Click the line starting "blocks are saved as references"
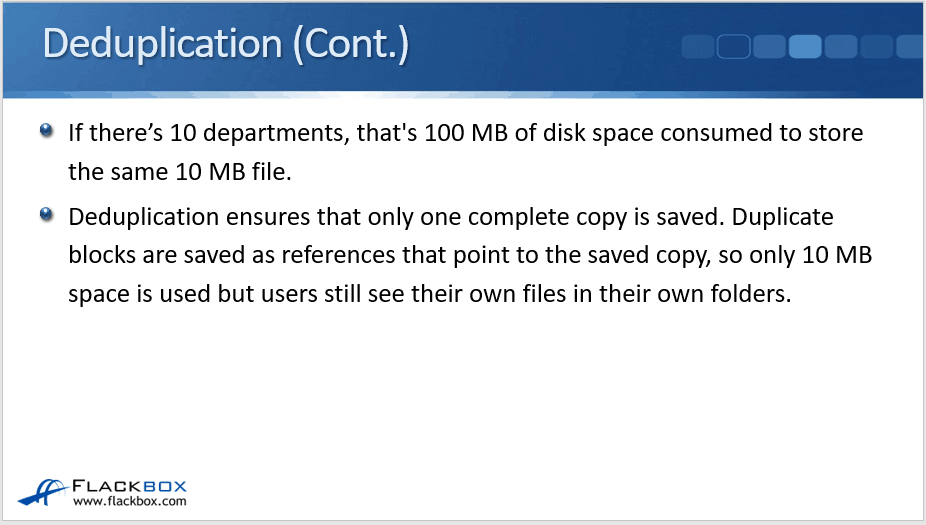Image resolution: width=926 pixels, height=525 pixels. (x=470, y=255)
